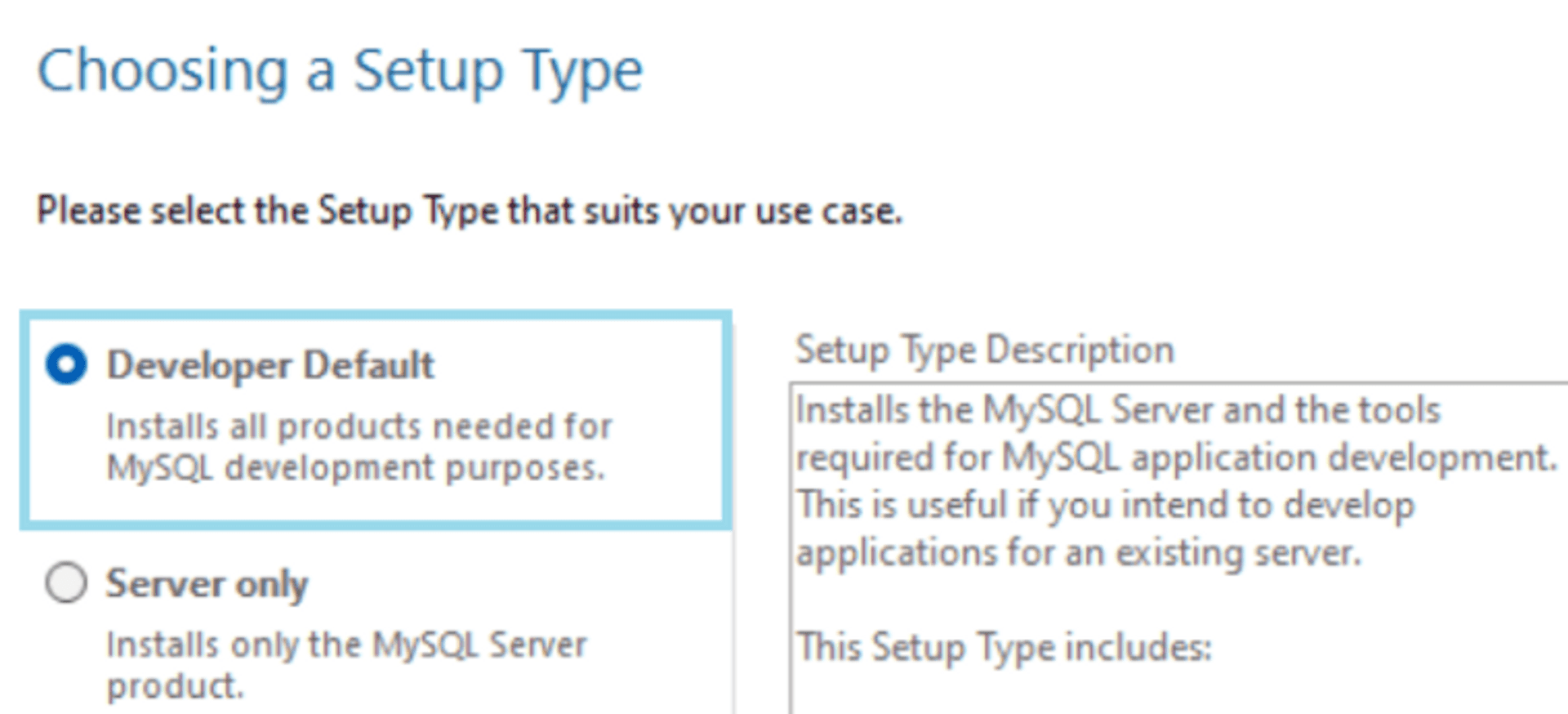Click 'required for MySQL application development.' line
This screenshot has height=714, width=1568.
click(1176, 457)
